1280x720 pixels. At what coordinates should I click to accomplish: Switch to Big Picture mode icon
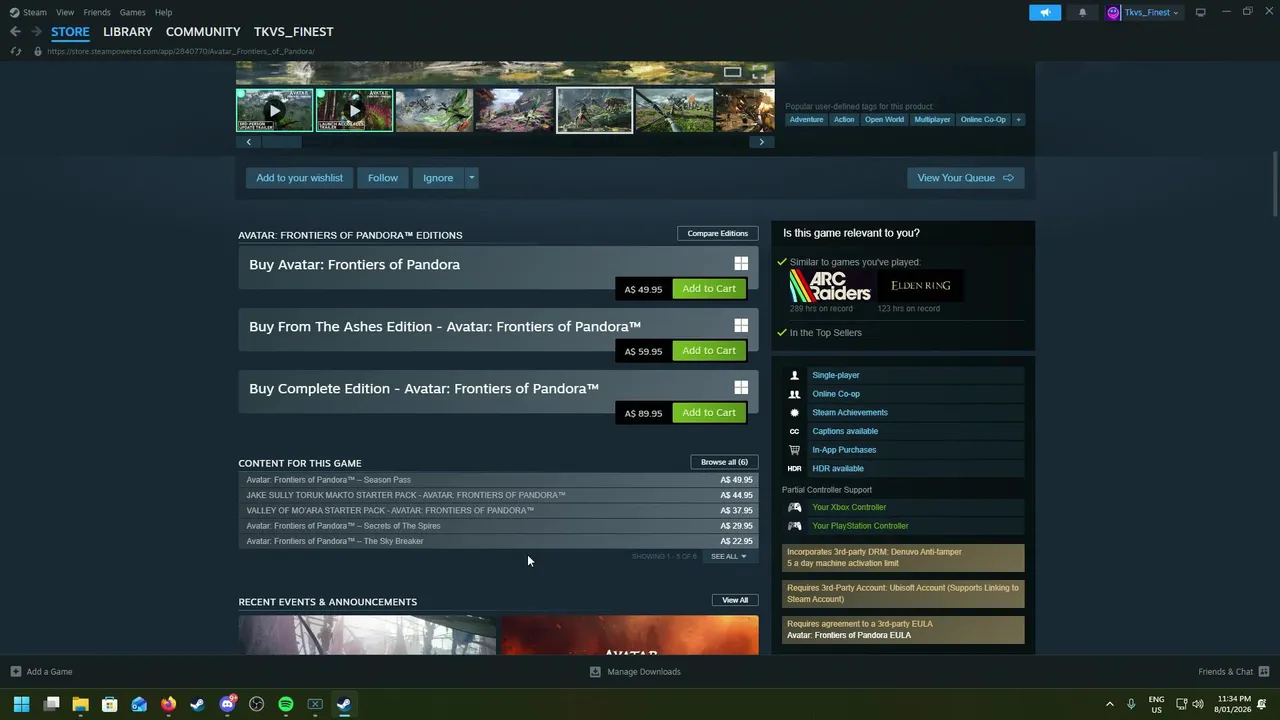(x=1200, y=12)
